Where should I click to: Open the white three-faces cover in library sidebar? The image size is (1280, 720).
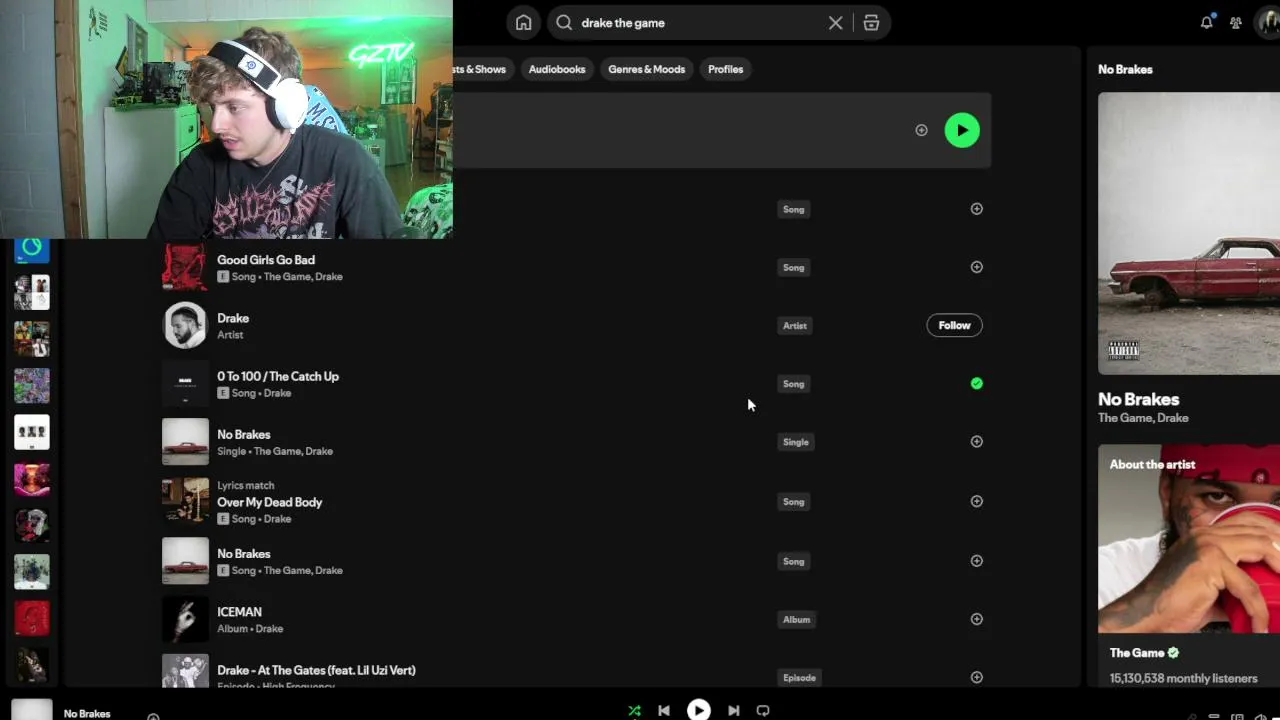tap(32, 432)
